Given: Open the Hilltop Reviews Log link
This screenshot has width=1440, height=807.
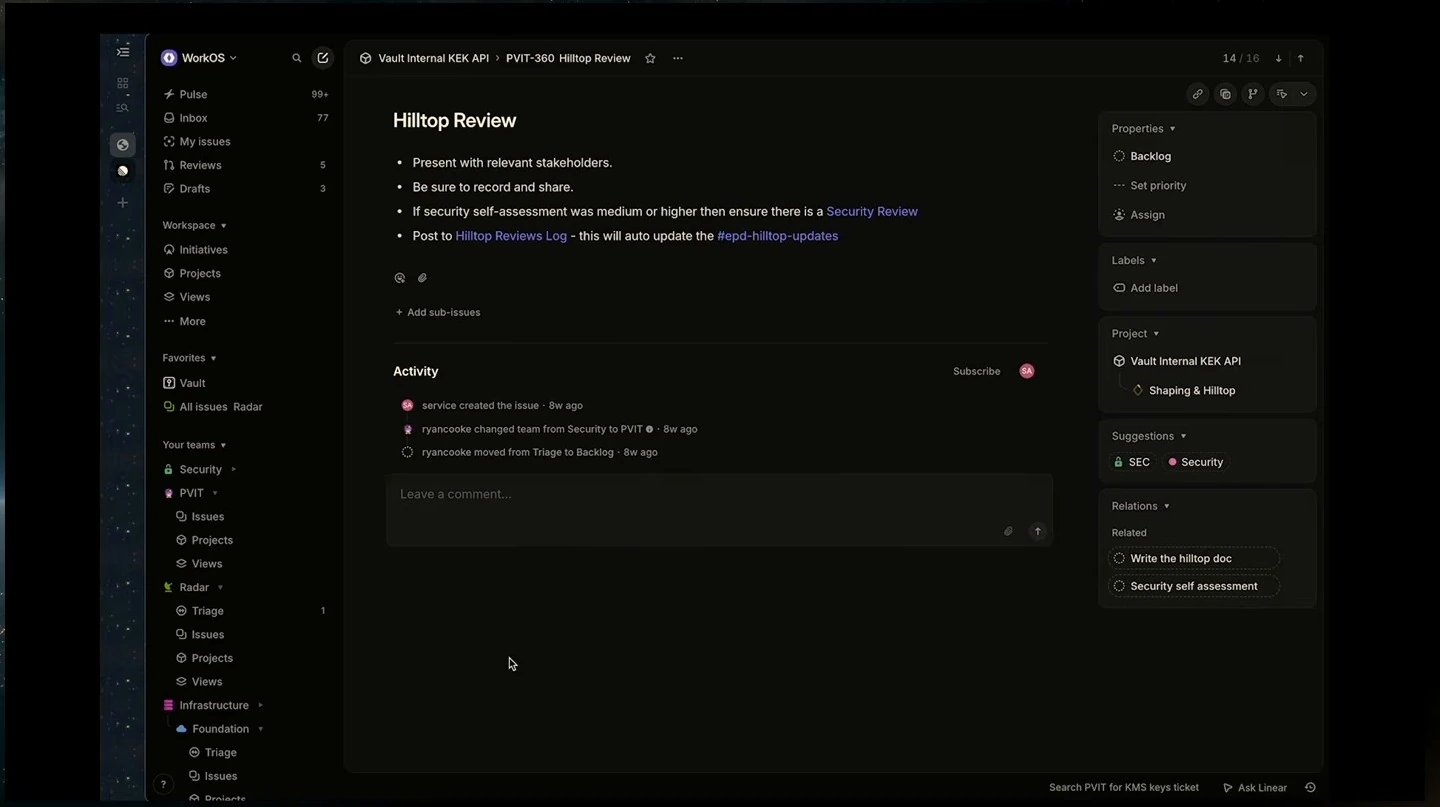Looking at the screenshot, I should [x=511, y=236].
